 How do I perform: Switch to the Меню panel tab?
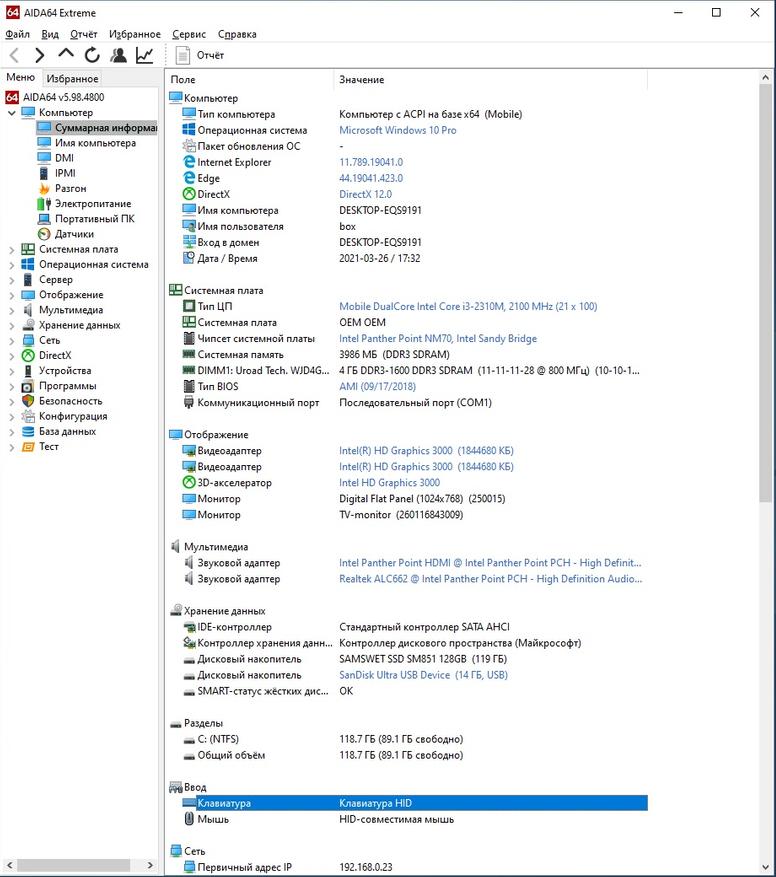(21, 77)
